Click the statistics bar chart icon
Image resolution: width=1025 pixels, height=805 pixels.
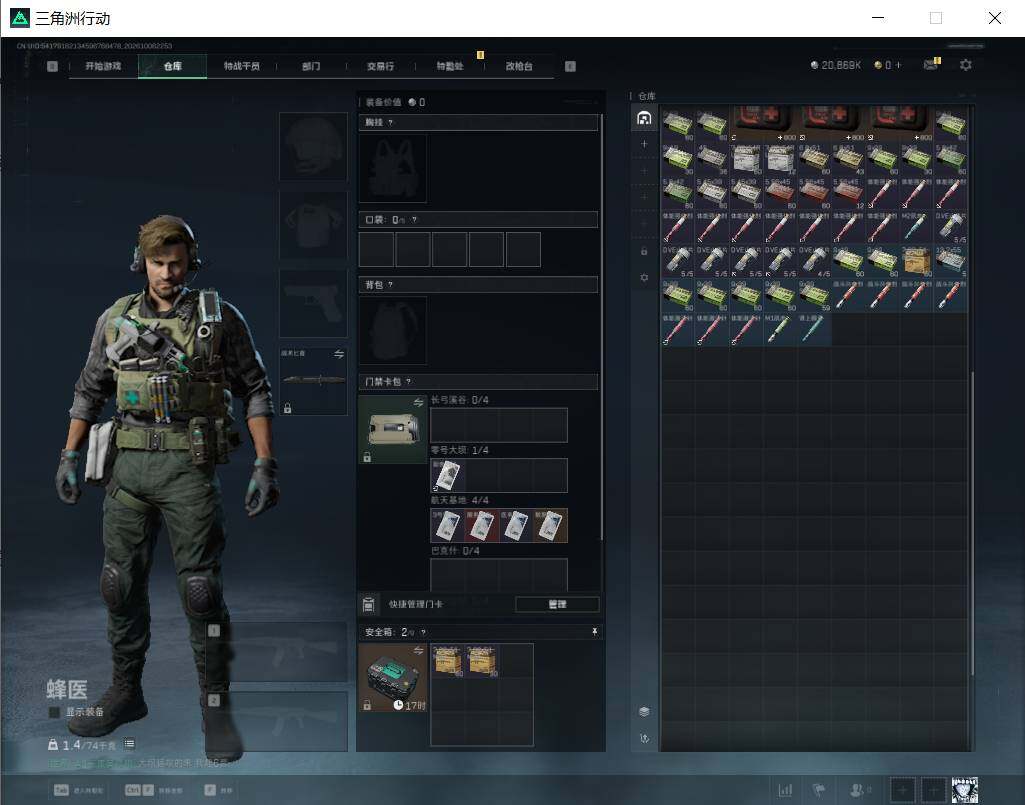click(x=785, y=790)
